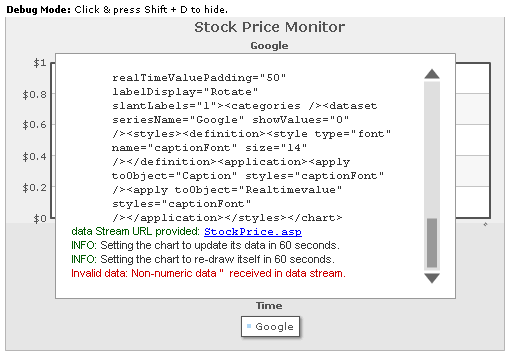Viewport: 518px width, 362px height.
Task: Click the empty scrollbar track above the thumb
Action: click(x=432, y=149)
